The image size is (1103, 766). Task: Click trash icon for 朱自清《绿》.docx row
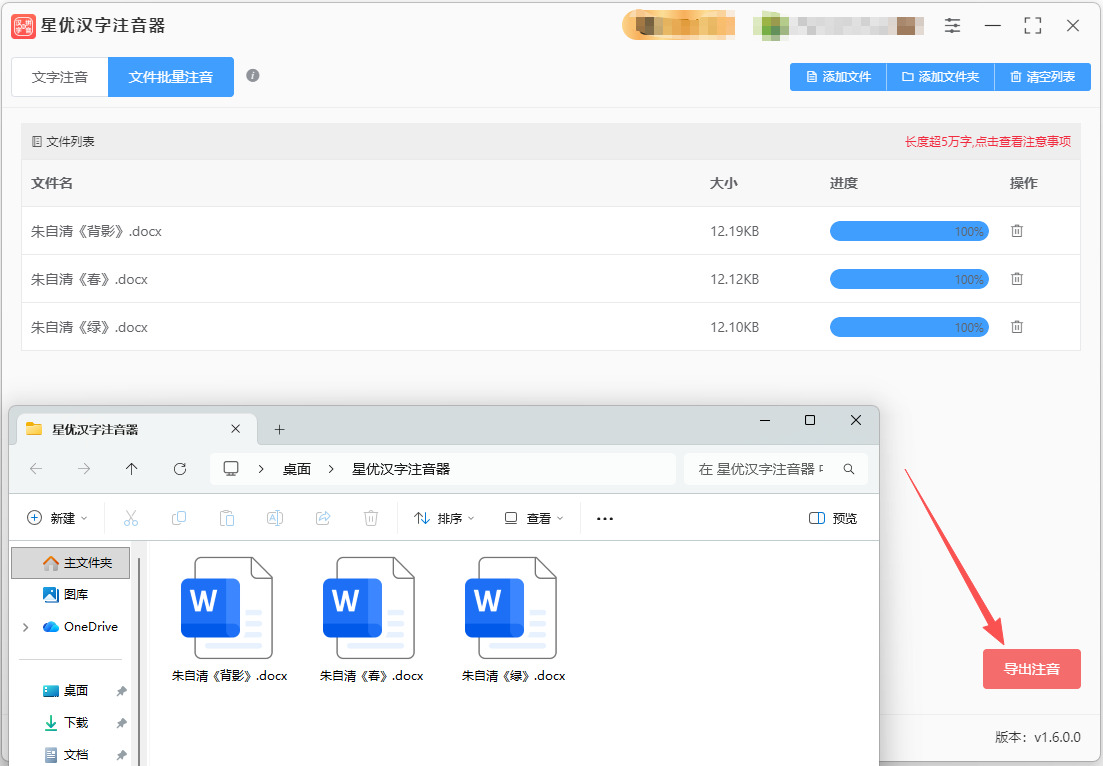click(x=1017, y=327)
